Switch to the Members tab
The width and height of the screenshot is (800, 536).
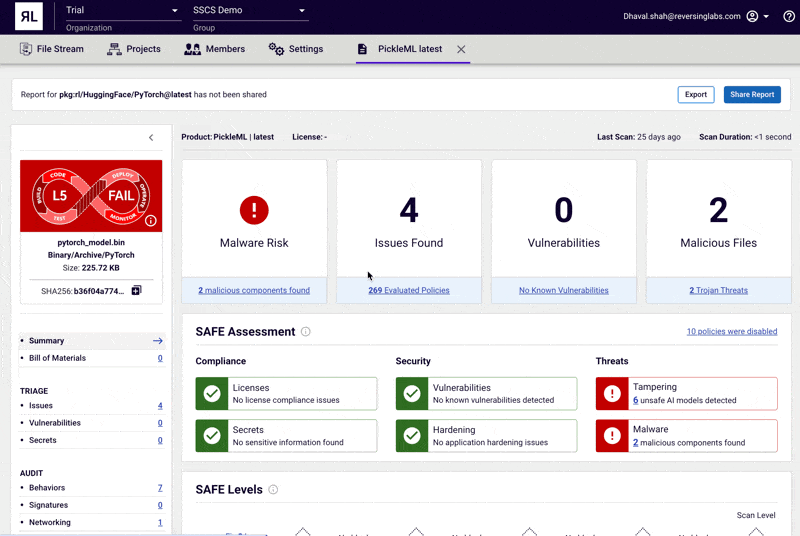pos(214,49)
